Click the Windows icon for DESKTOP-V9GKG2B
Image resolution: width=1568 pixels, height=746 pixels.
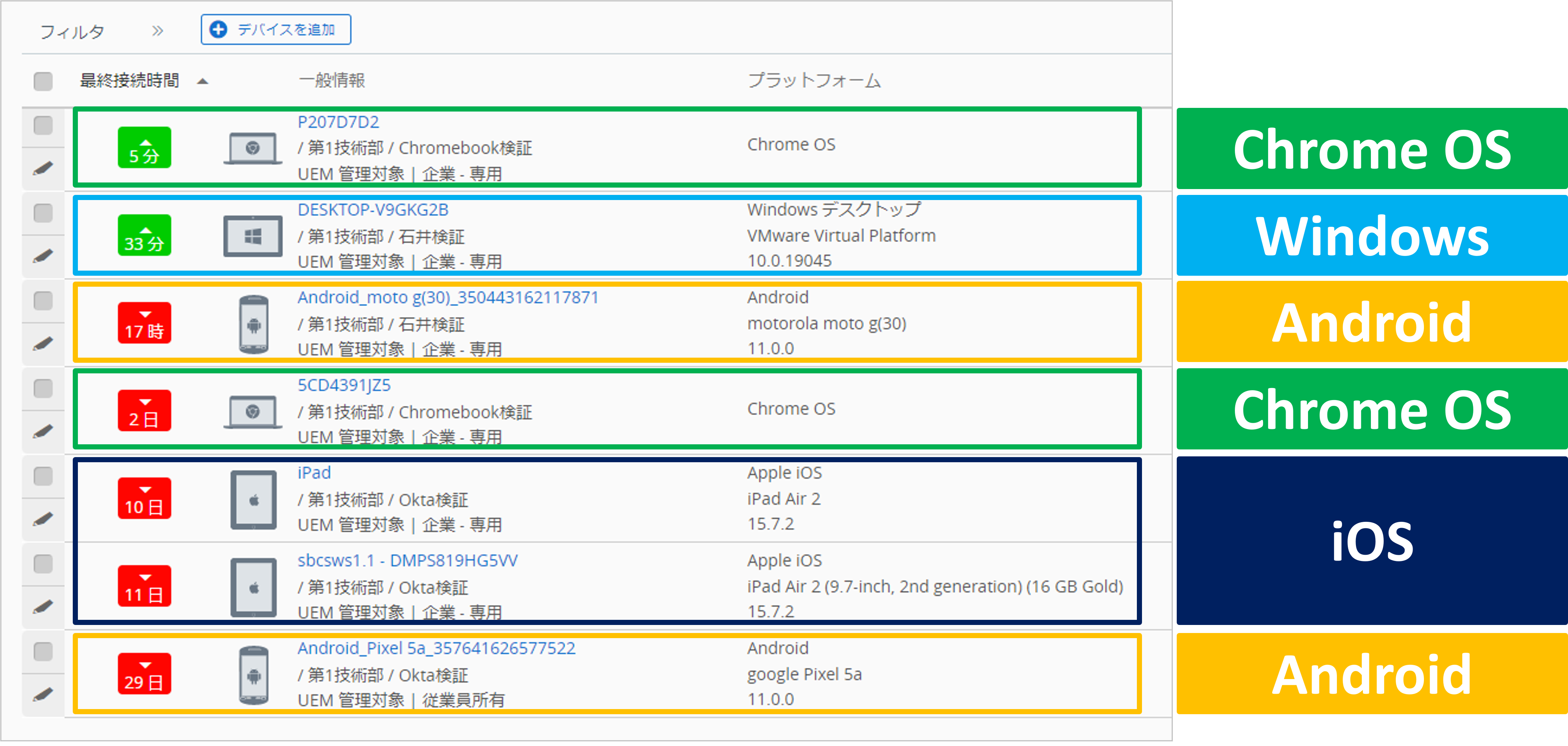pyautogui.click(x=253, y=236)
